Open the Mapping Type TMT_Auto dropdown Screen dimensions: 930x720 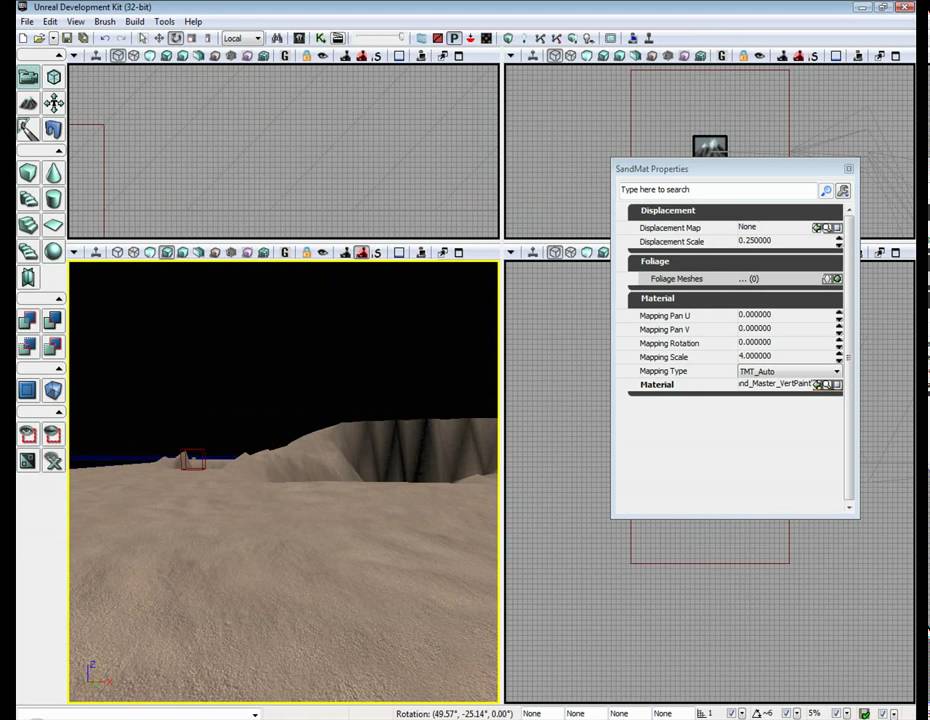789,371
